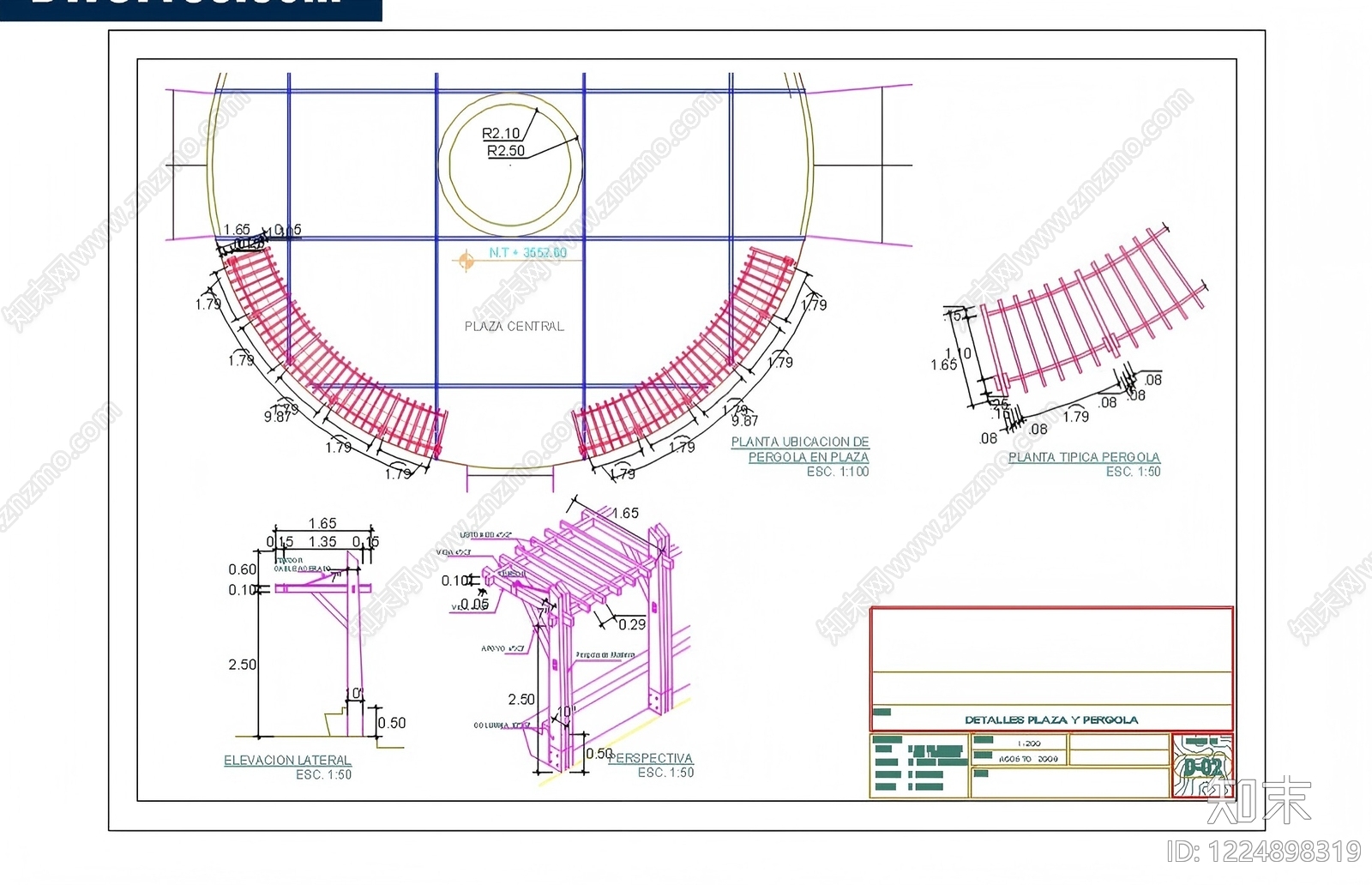Viewport: 1372px width, 885px height.
Task: Select the N.T + 3557.60 level text
Action: pos(527,252)
